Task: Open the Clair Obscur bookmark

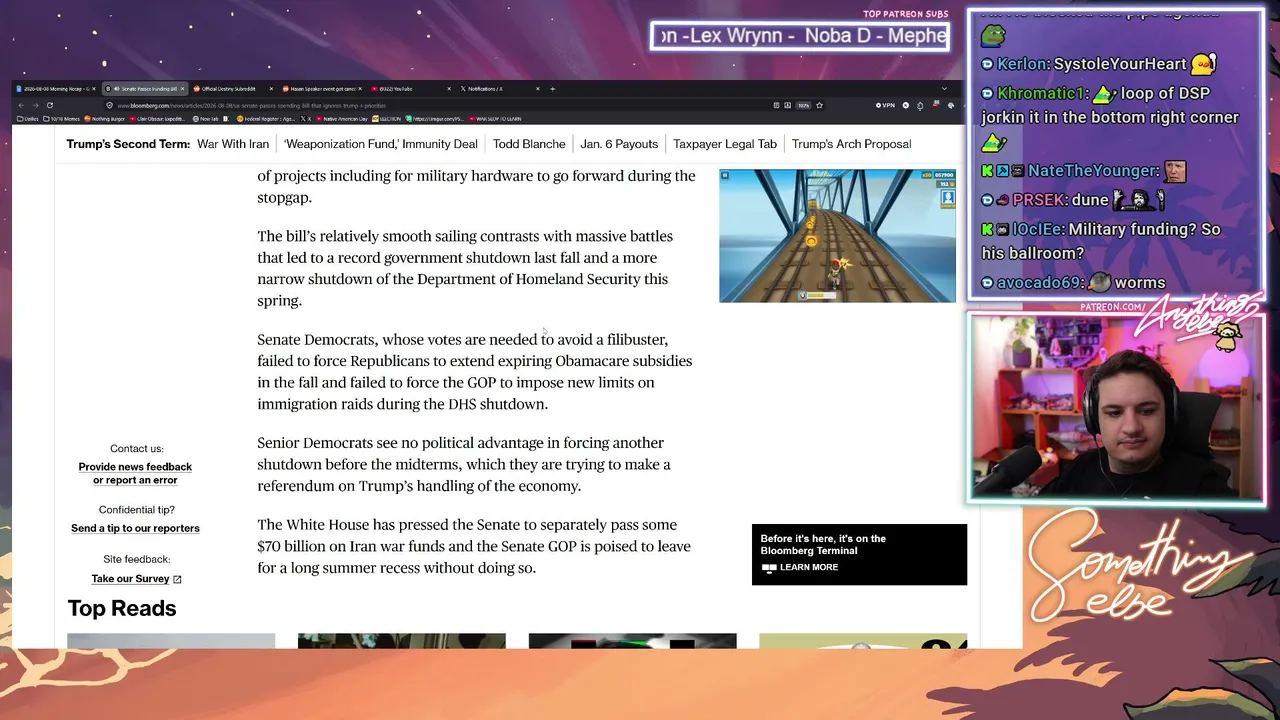Action: (x=159, y=119)
